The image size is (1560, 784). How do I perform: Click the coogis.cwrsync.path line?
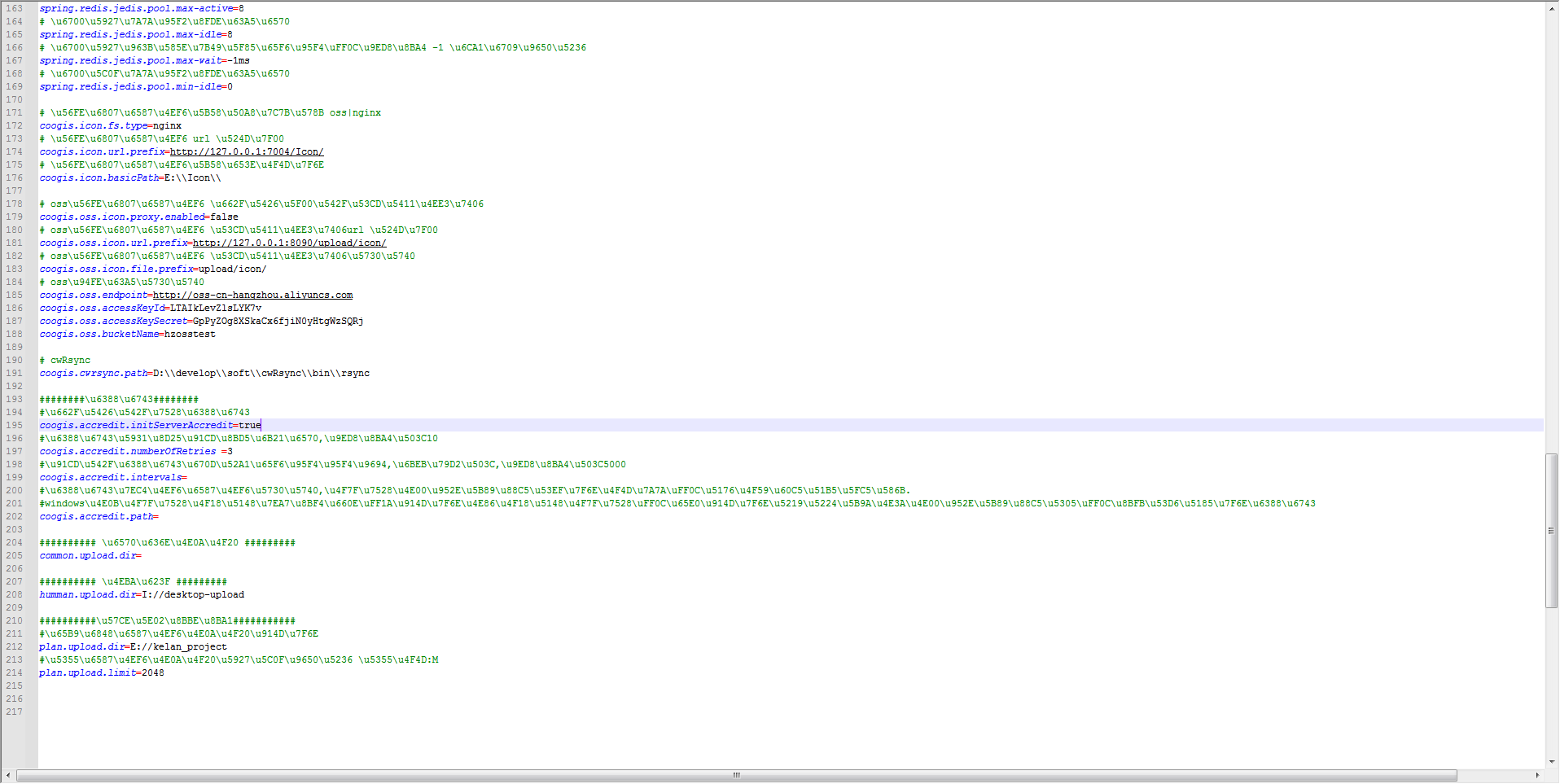click(x=204, y=373)
